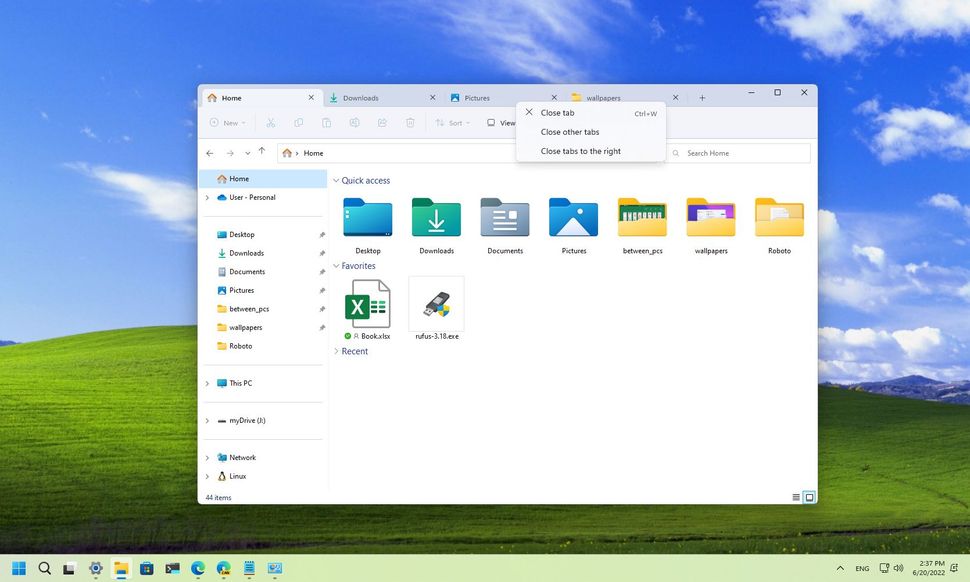
Task: Click the Rename icon in the toolbar
Action: tap(354, 122)
